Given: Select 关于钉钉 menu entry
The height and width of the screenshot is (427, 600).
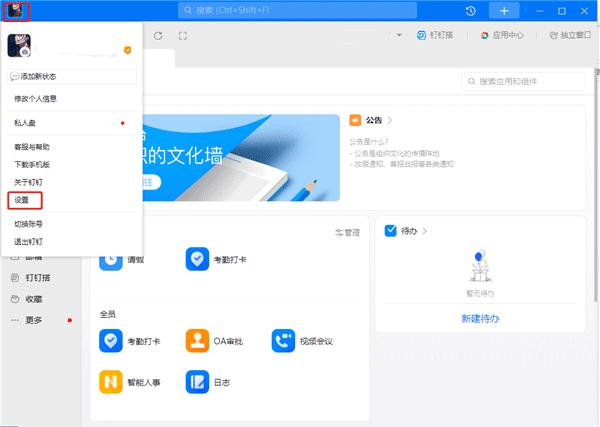Looking at the screenshot, I should (x=28, y=182).
